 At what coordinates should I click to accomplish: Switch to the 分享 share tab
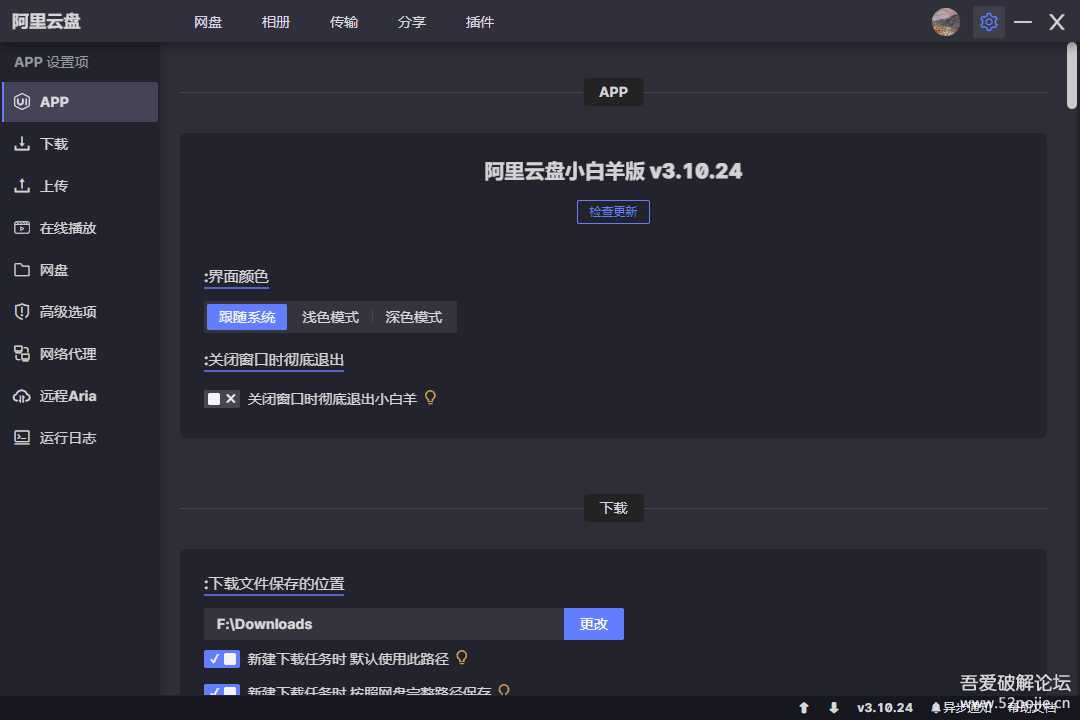tap(412, 22)
